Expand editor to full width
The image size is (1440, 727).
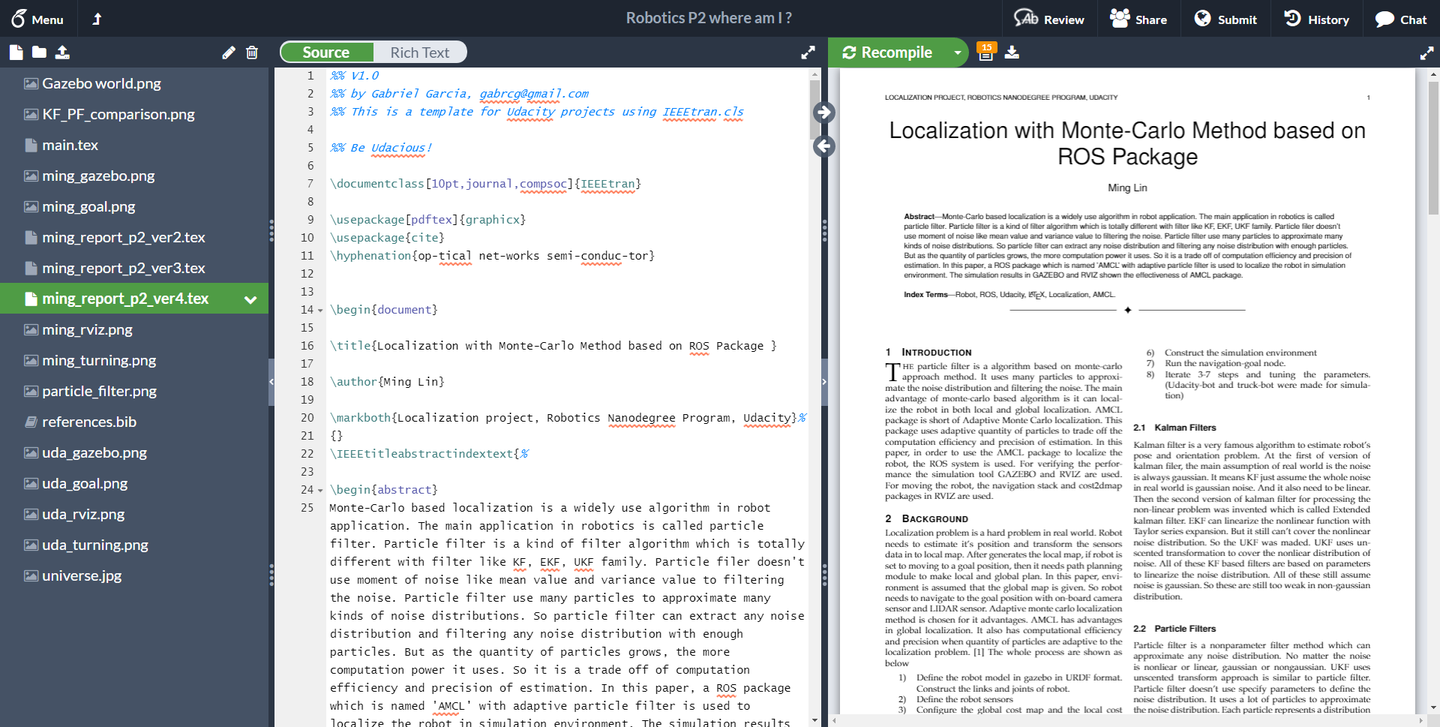(808, 53)
